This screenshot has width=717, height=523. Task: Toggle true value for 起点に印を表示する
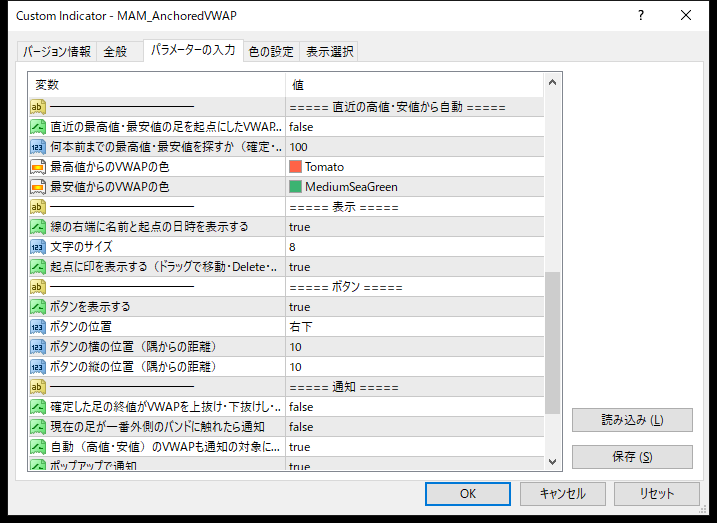415,267
